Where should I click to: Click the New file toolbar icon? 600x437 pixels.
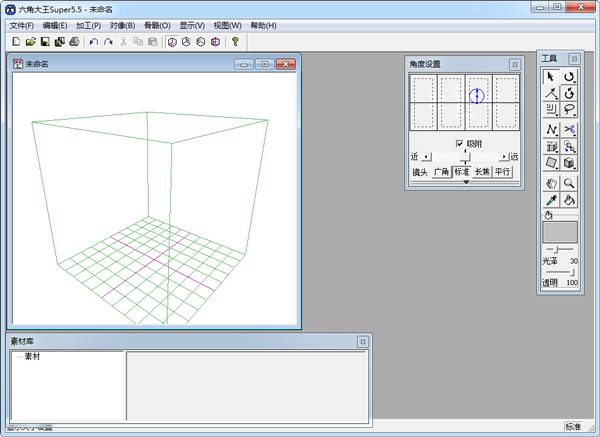pos(16,42)
